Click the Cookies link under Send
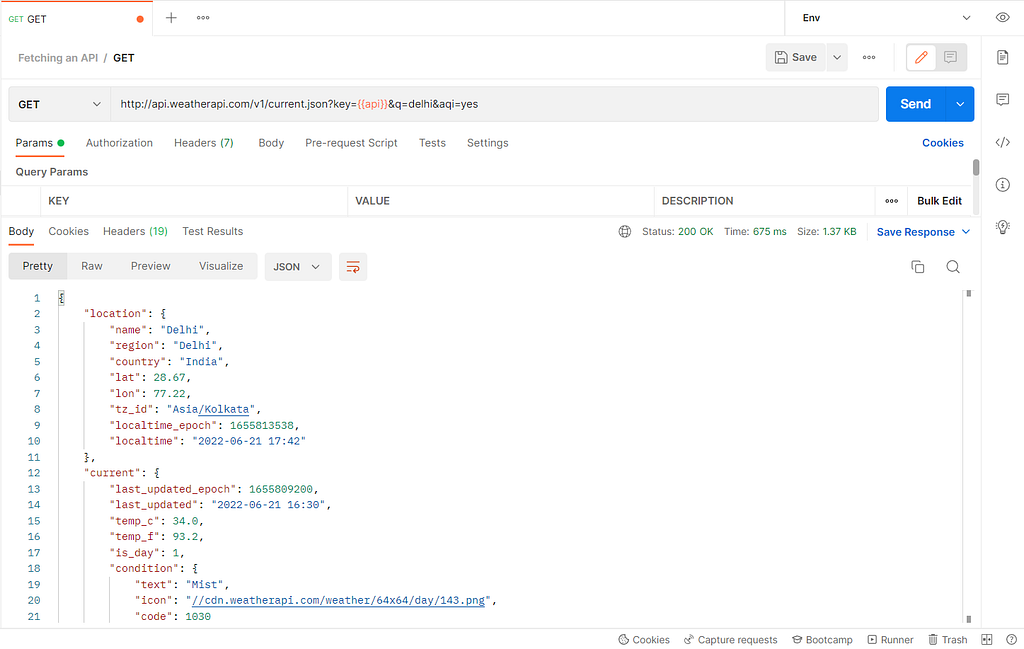 coord(942,143)
